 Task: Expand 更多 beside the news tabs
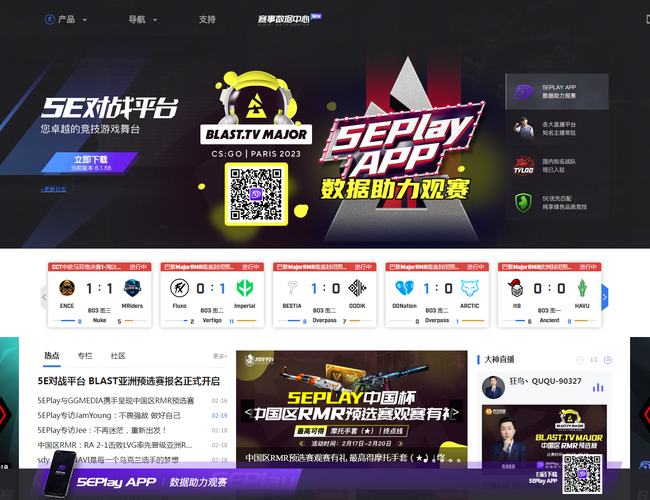pos(219,356)
